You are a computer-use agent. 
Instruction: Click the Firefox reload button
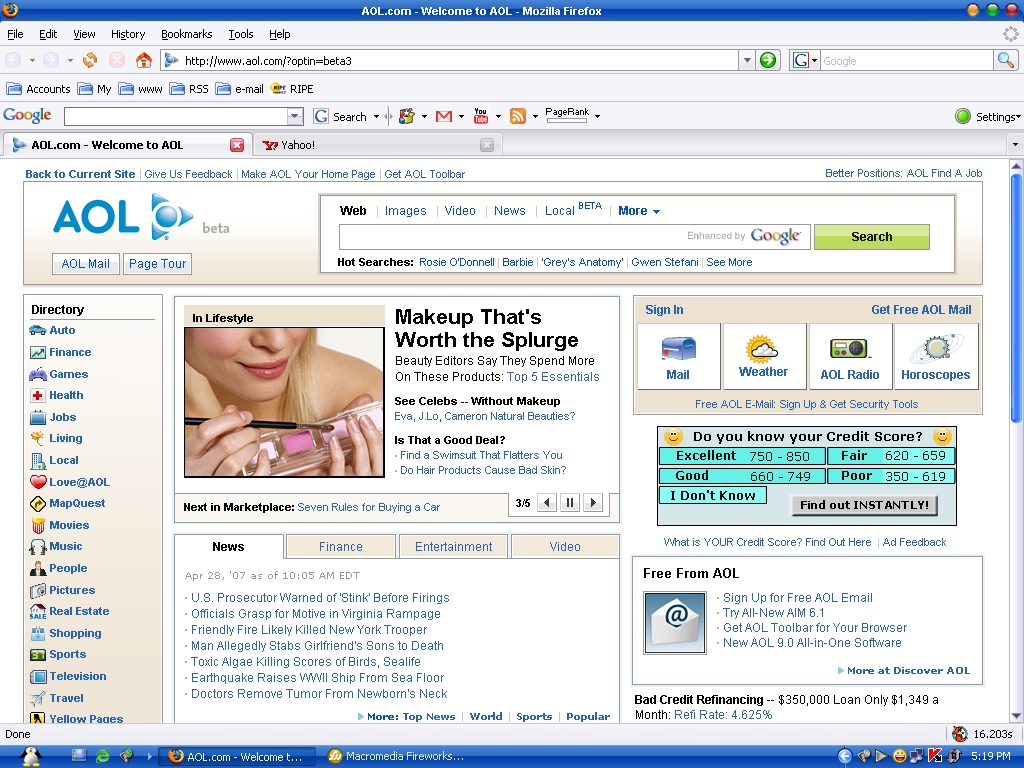click(x=90, y=60)
